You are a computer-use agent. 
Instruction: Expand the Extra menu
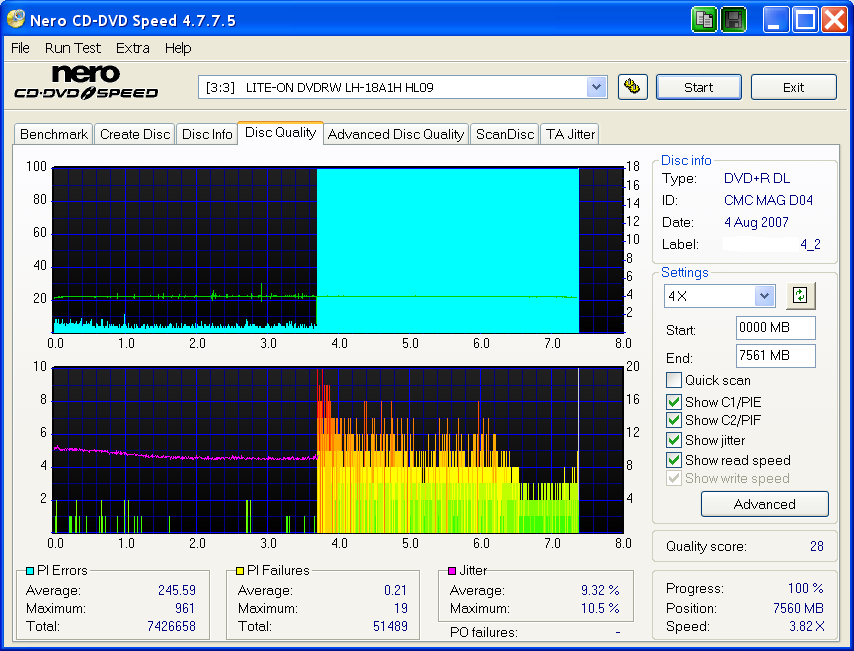tap(132, 47)
